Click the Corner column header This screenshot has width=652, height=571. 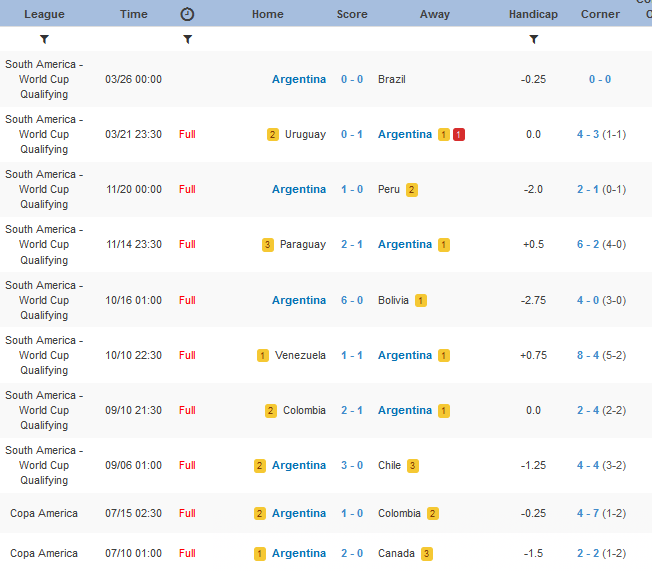point(600,14)
